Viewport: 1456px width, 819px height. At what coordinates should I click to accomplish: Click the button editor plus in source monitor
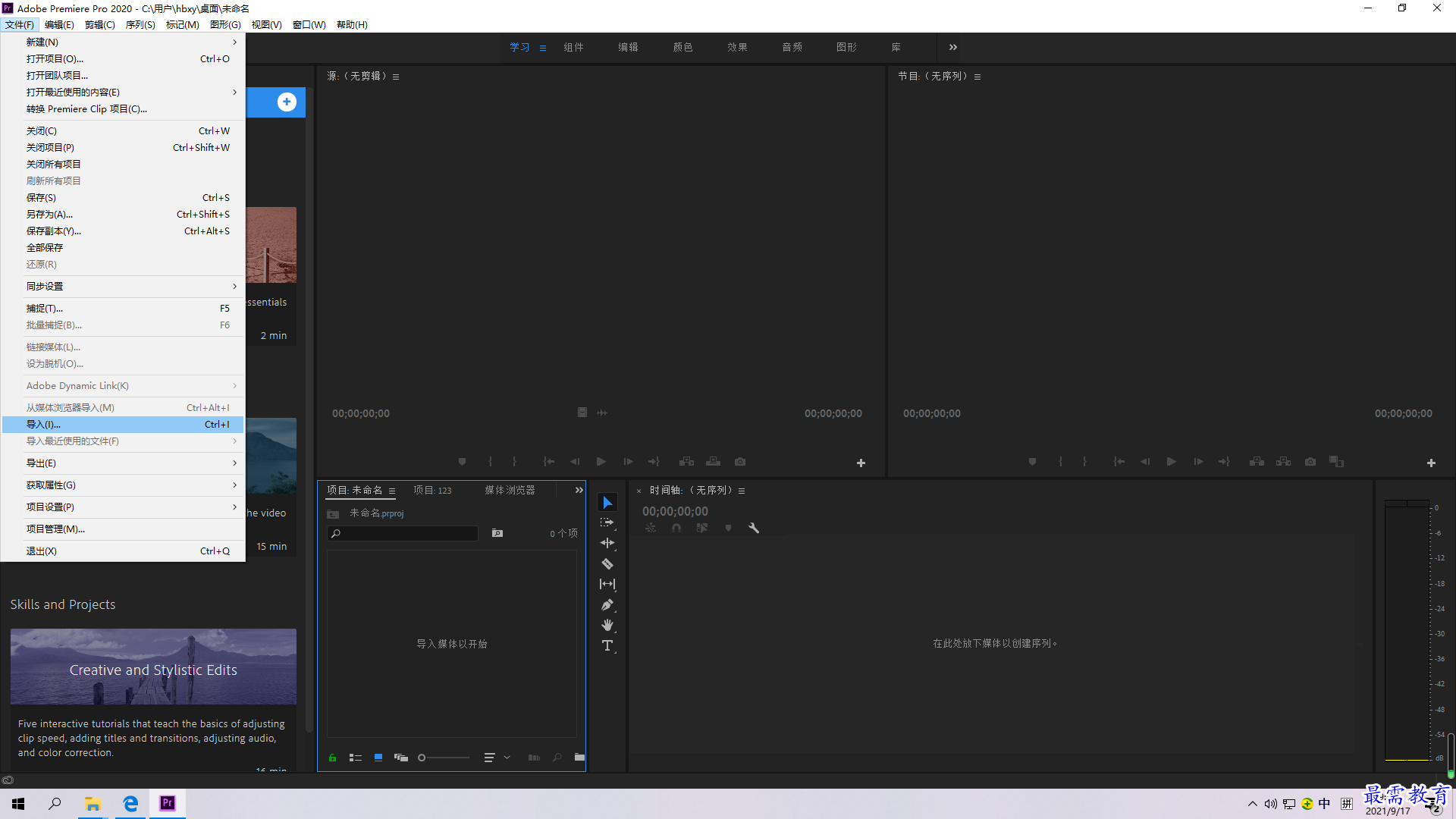pos(861,463)
